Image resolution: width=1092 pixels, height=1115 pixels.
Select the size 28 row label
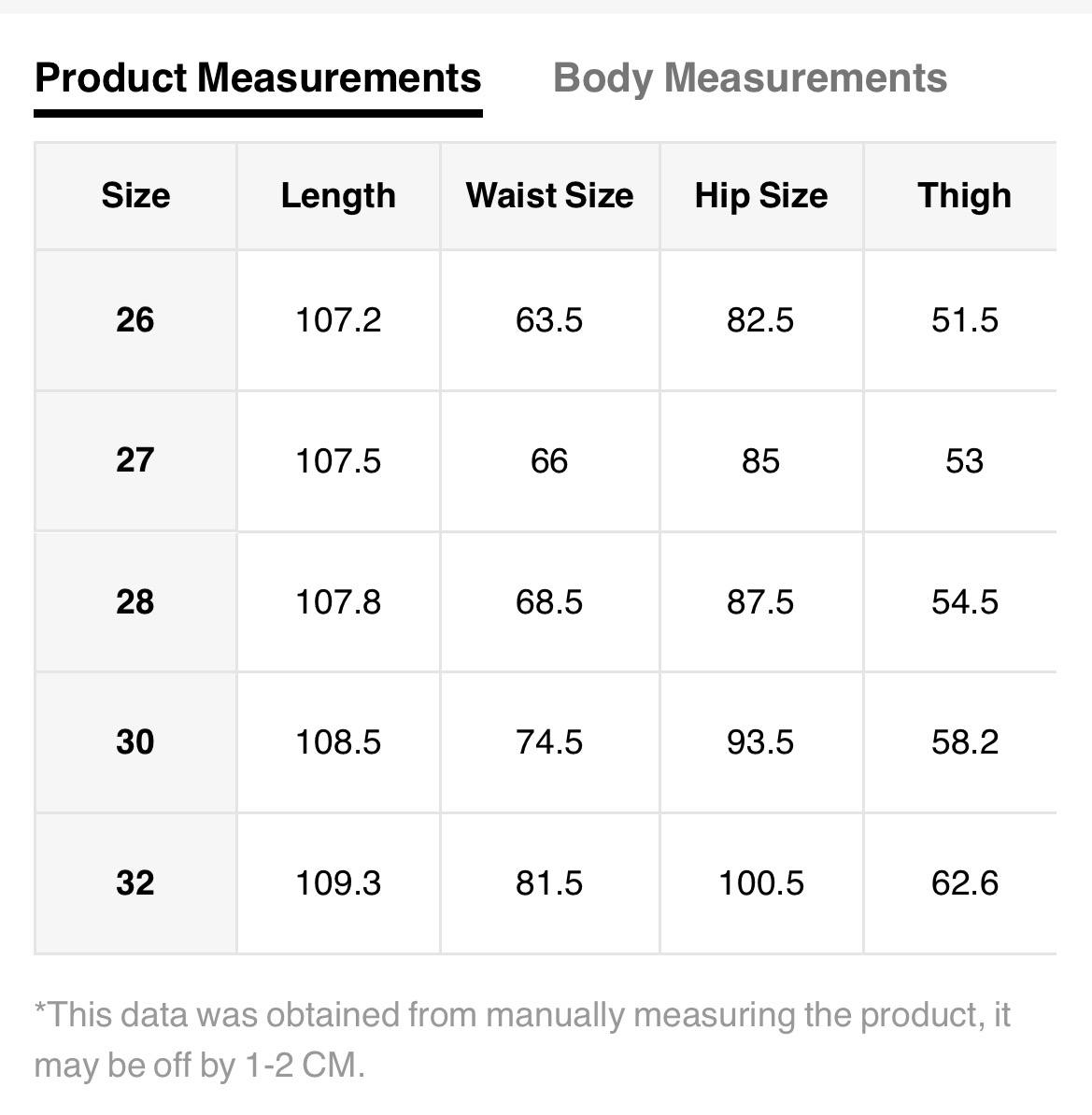pos(135,601)
